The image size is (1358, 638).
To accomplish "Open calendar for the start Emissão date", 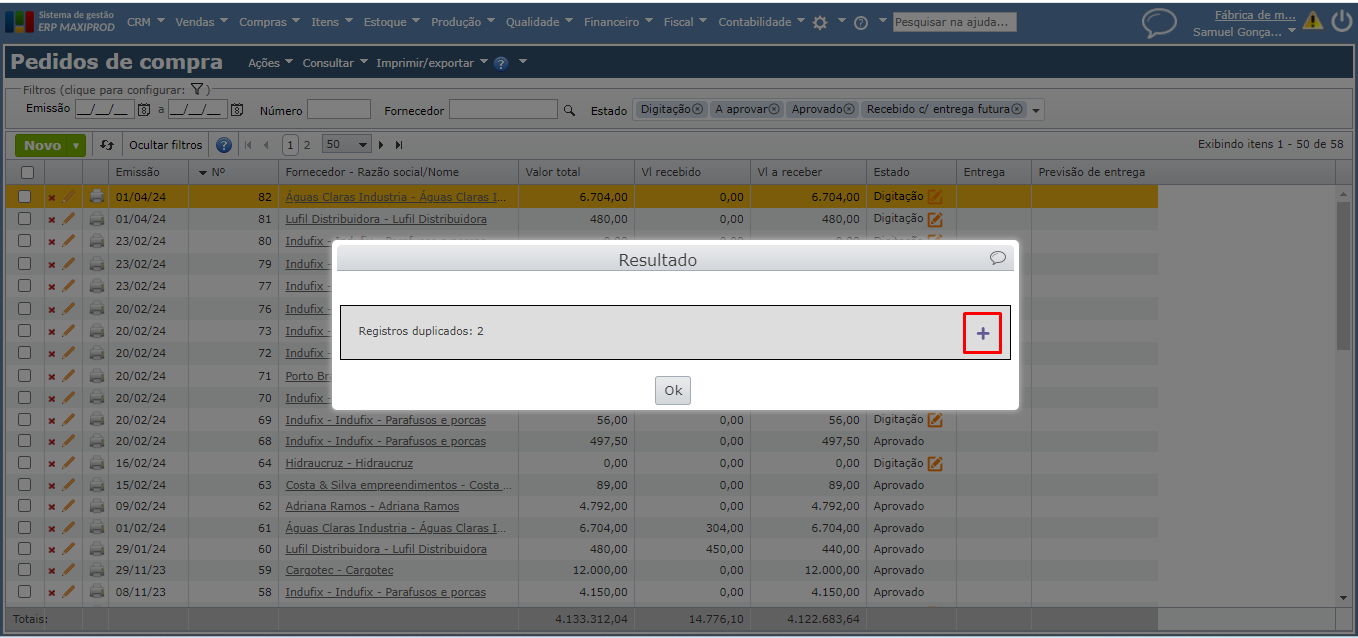I will (143, 110).
